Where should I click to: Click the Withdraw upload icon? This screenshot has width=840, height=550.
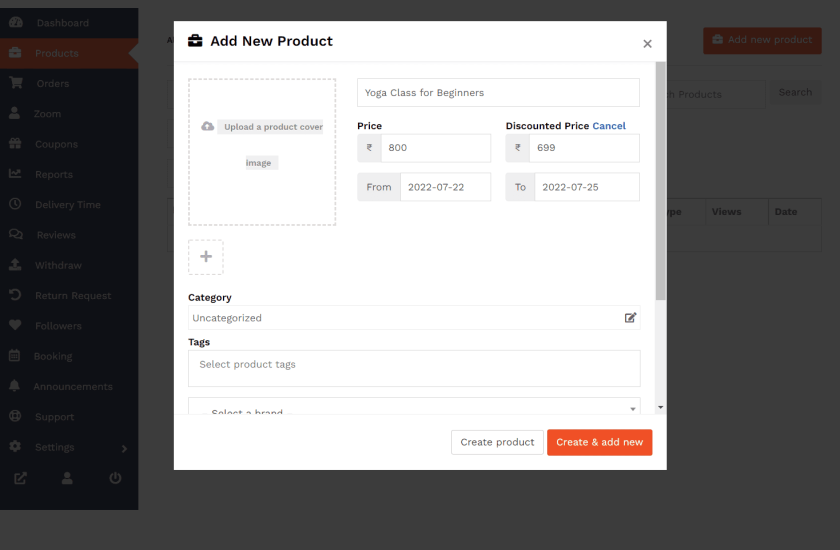(15, 265)
